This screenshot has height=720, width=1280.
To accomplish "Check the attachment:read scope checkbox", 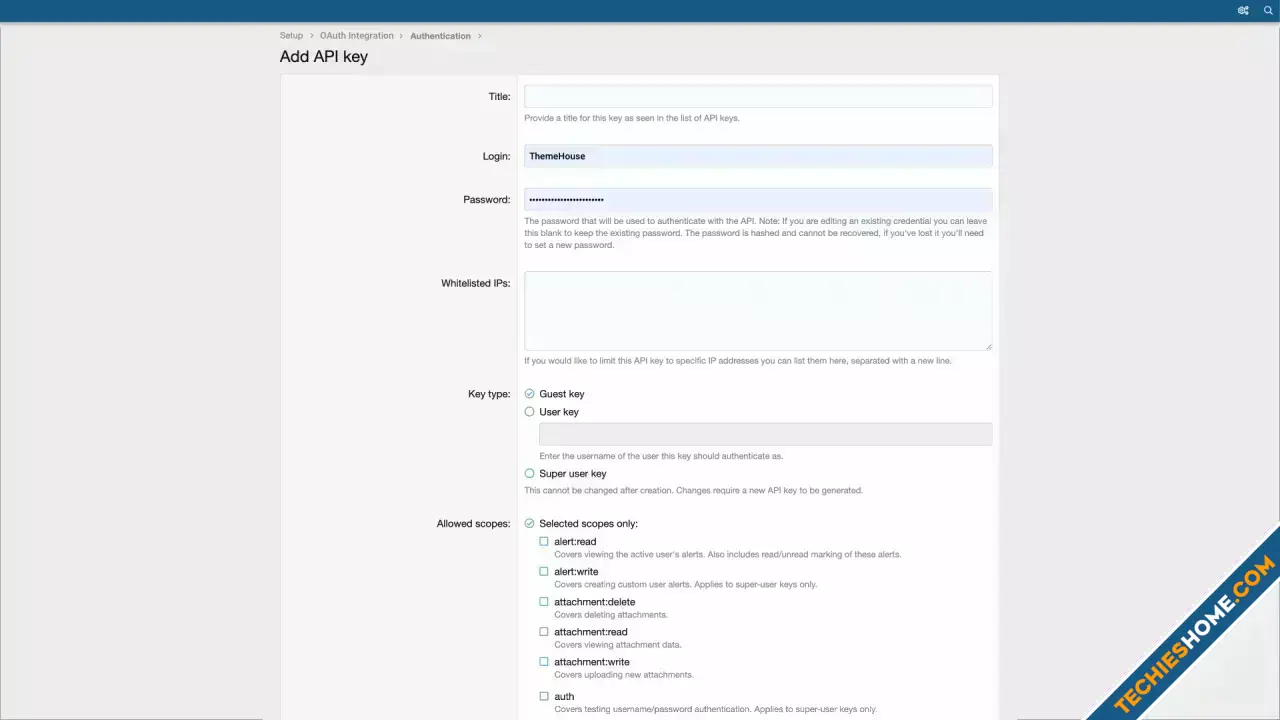I will coord(544,632).
